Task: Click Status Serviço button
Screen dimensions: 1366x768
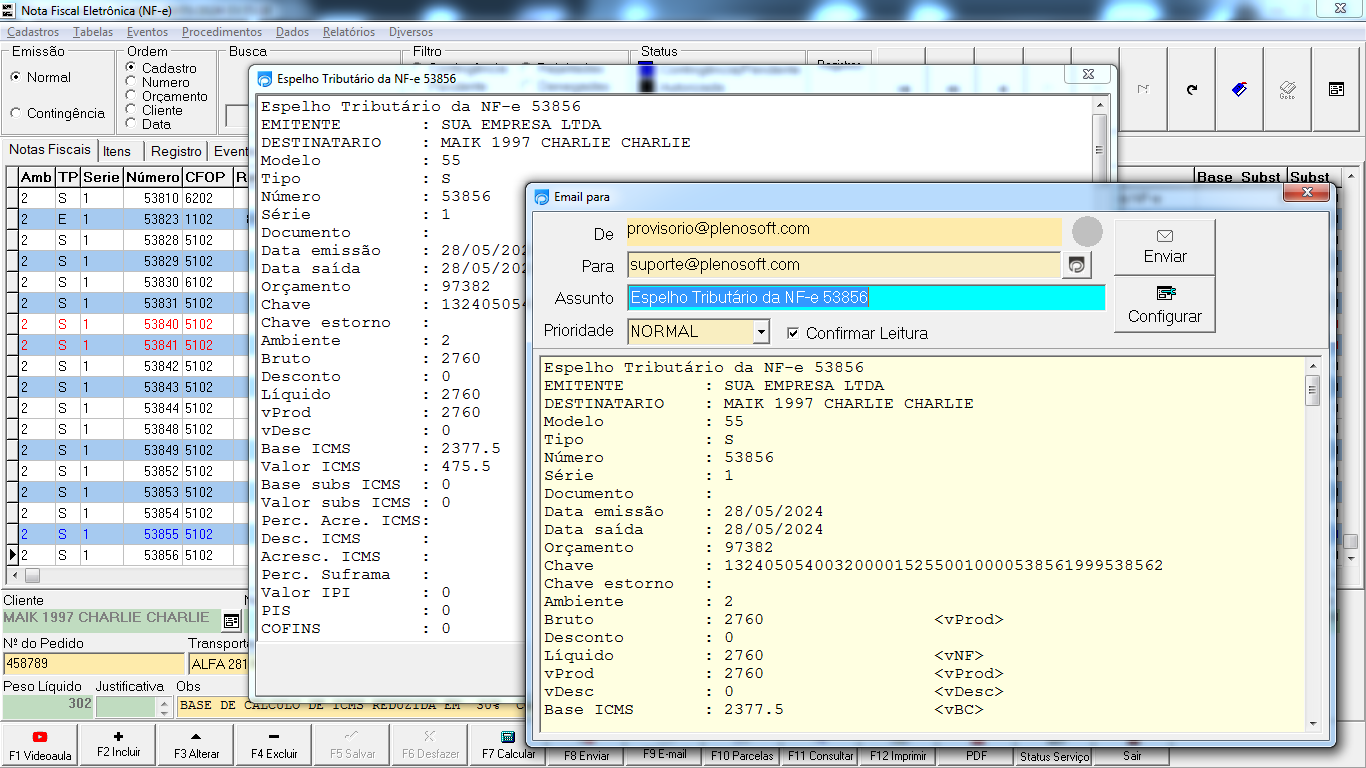Action: 1054,756
